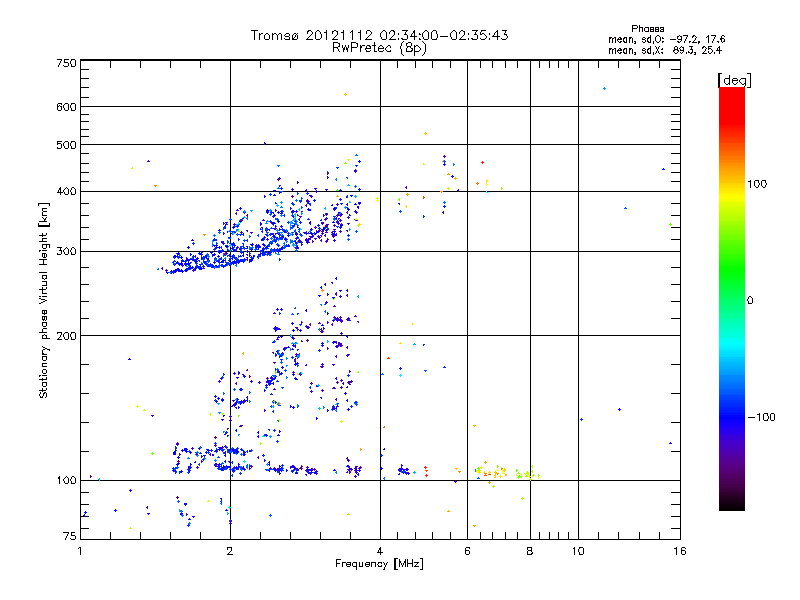Click the 'mean, sd,O: -97.2, 17.6' line
Screen dimensions: 800x600
pyautogui.click(x=666, y=39)
